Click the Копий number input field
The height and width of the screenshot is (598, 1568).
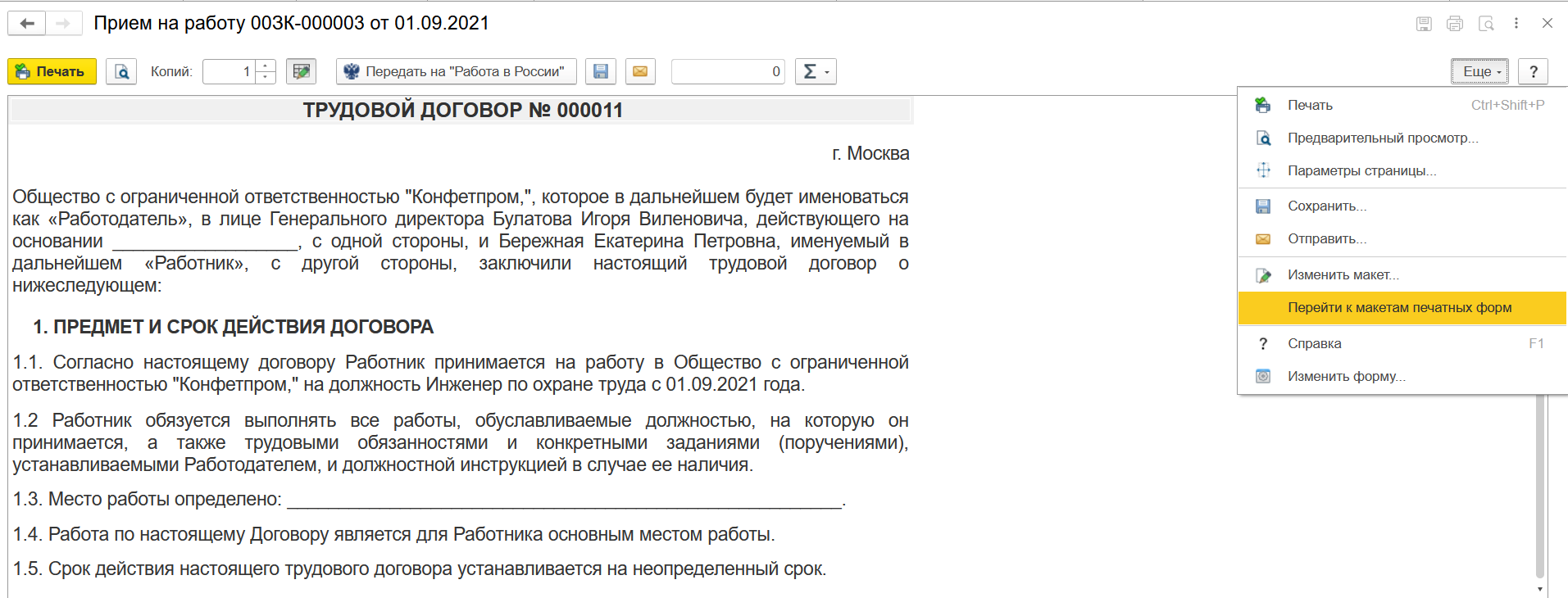point(229,71)
